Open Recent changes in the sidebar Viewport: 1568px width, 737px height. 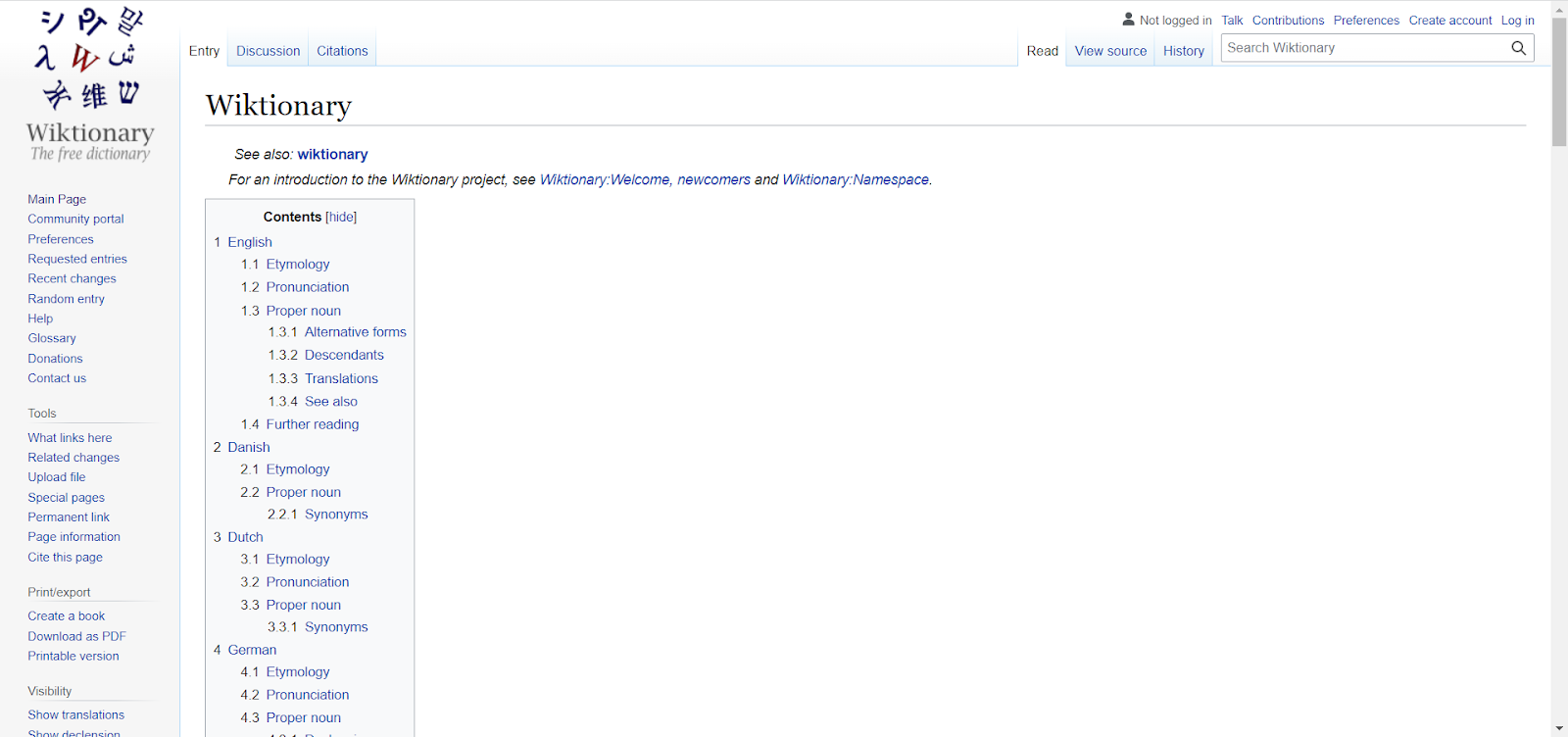coord(72,278)
